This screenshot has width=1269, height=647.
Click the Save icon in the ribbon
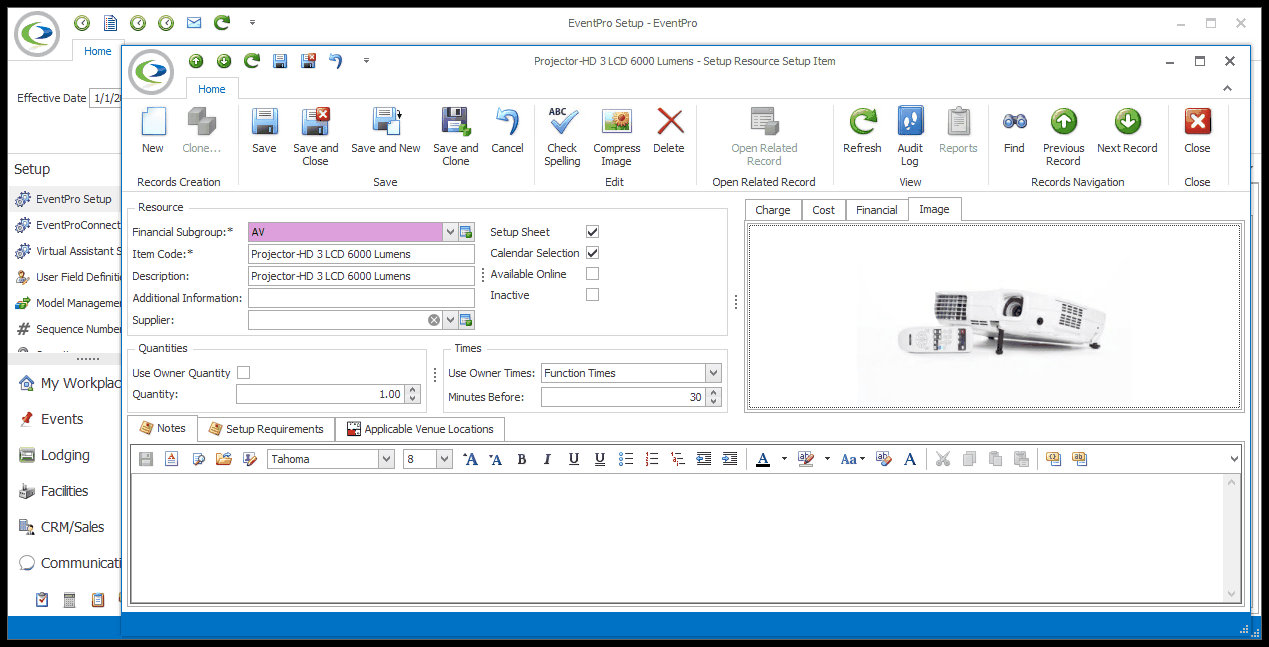tap(264, 122)
